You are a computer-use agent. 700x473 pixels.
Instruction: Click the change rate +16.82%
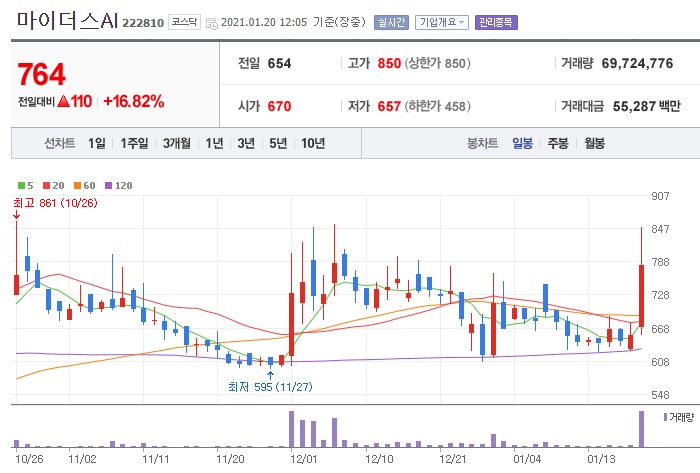[x=133, y=101]
